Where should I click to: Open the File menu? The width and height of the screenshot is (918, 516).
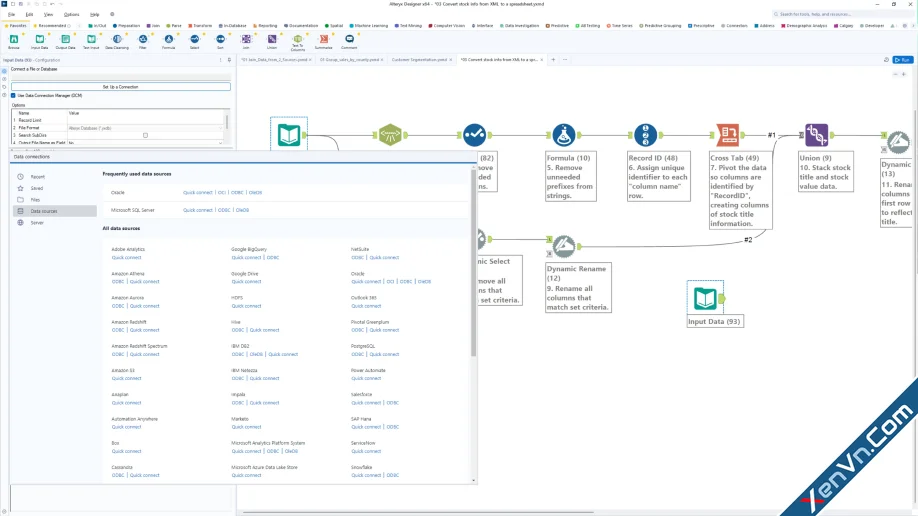pyautogui.click(x=11, y=14)
